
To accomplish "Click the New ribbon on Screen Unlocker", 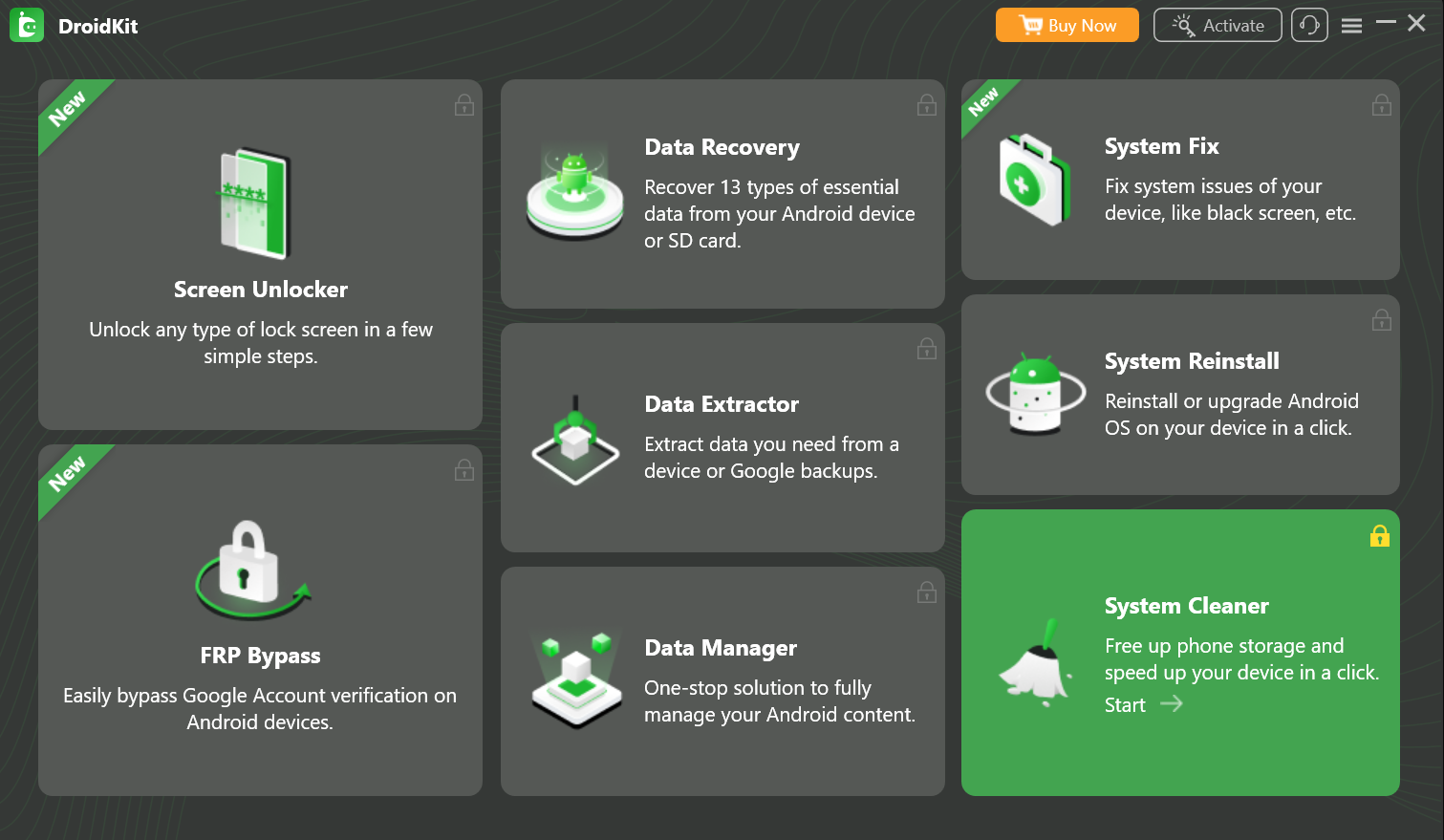I will tap(67, 109).
